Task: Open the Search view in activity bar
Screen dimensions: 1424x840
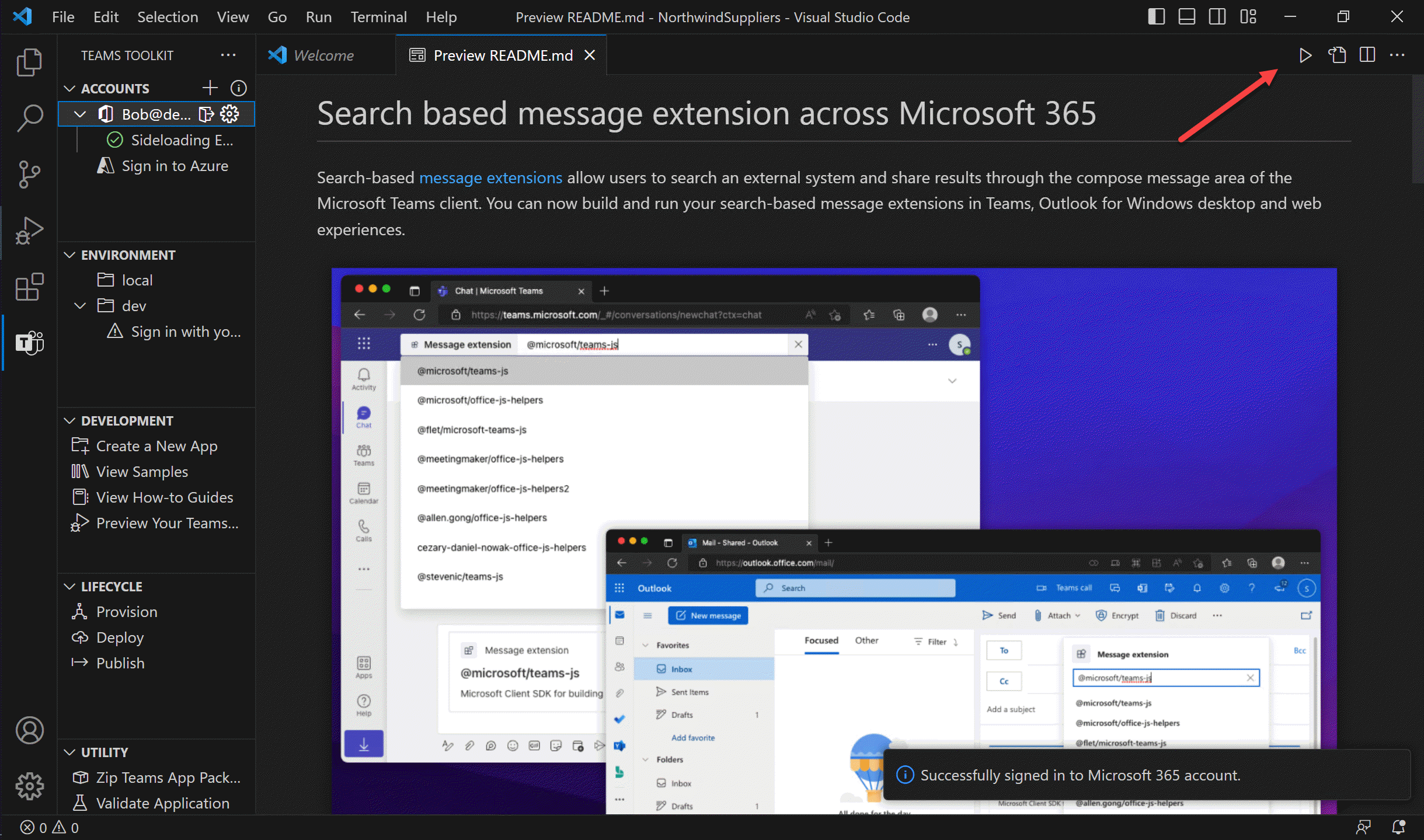Action: (29, 118)
